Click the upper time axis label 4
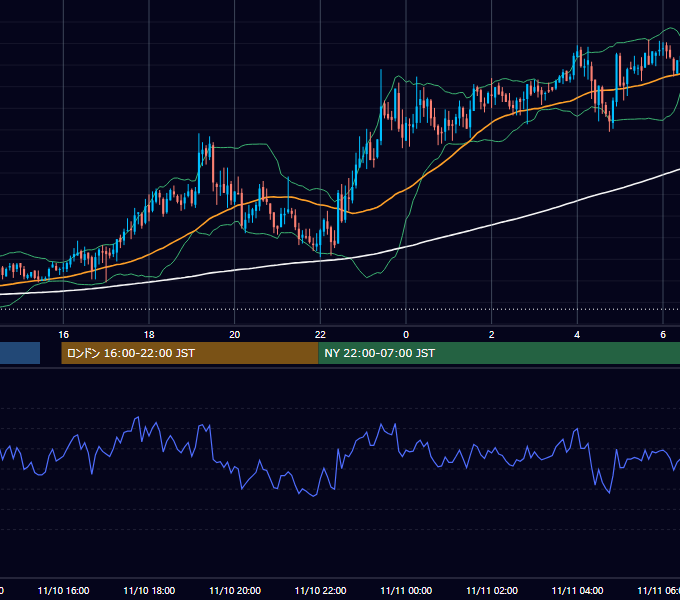This screenshot has width=680, height=600. click(x=577, y=334)
